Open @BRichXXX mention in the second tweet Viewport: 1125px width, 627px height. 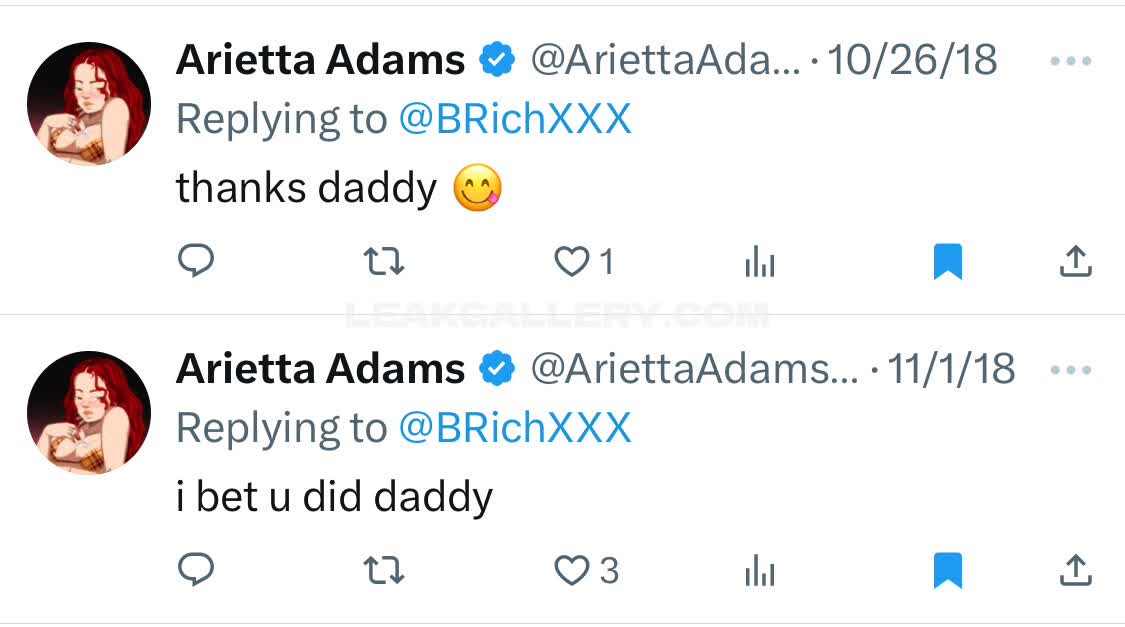pyautogui.click(x=515, y=429)
